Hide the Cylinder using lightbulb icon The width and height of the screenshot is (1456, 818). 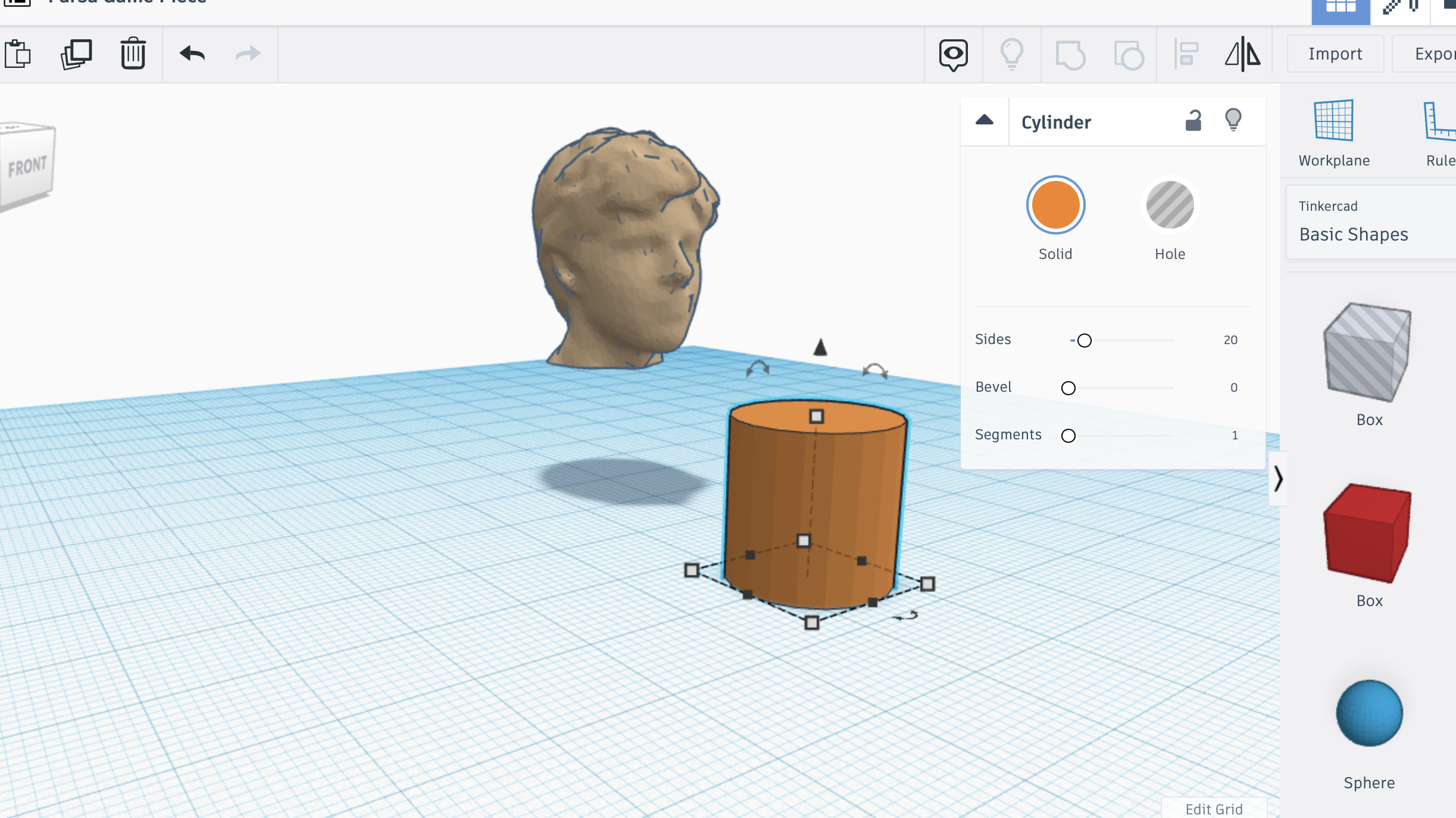tap(1233, 120)
